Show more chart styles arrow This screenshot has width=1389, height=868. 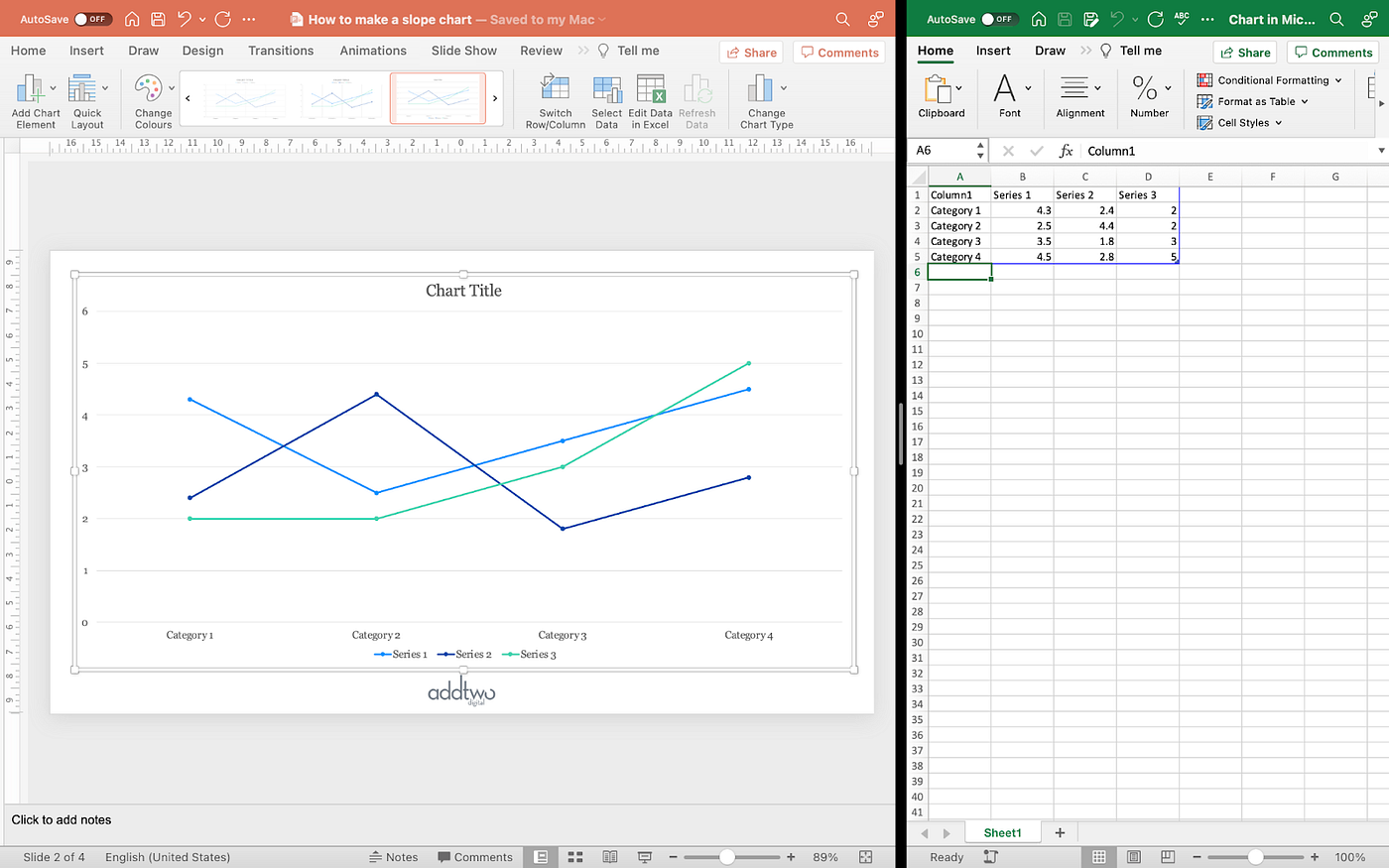(x=495, y=98)
